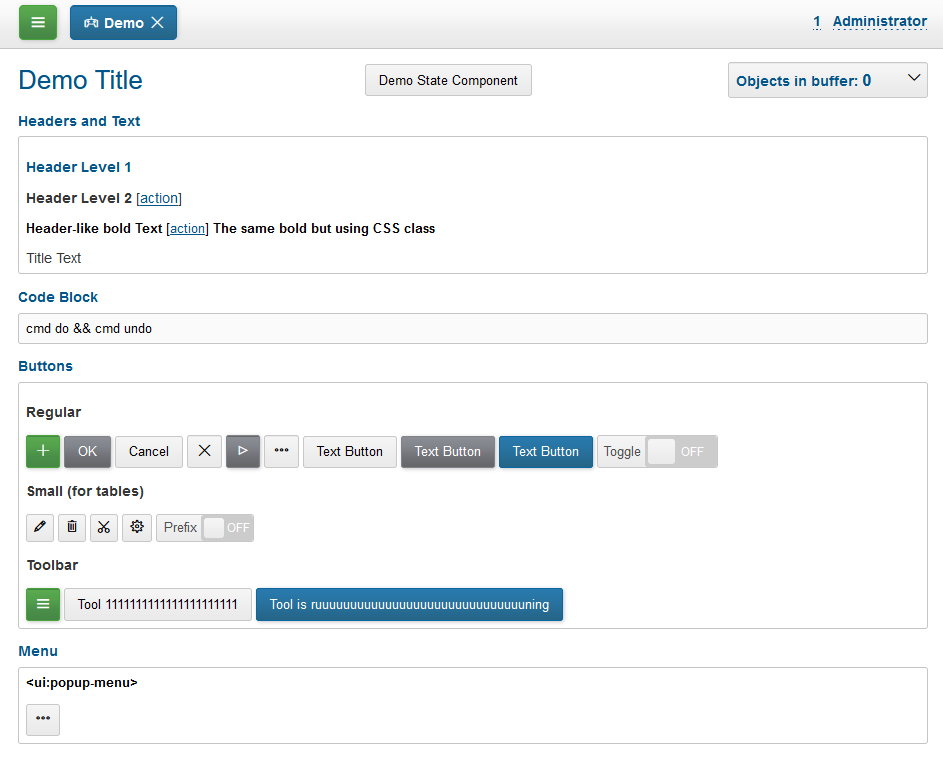
Task: Click the pencil edit icon
Action: (x=40, y=527)
